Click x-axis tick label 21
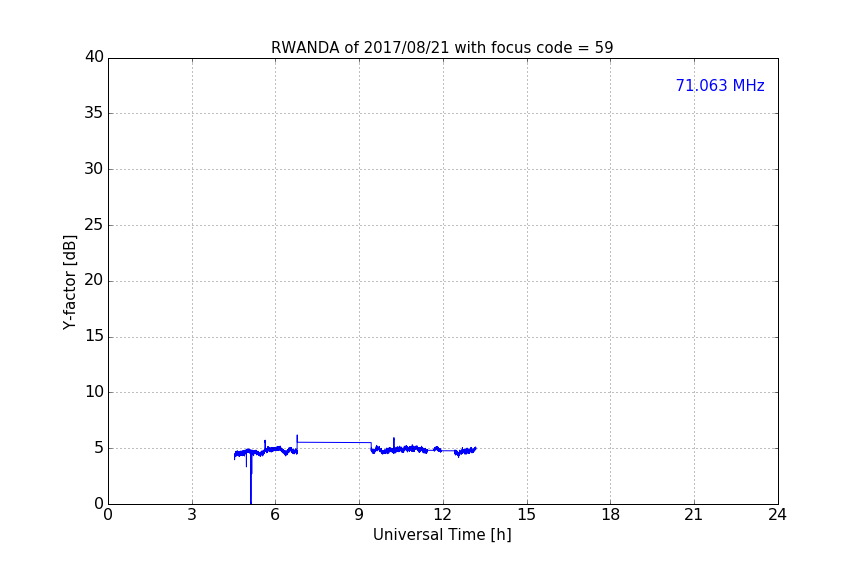The image size is (864, 576). pyautogui.click(x=694, y=515)
